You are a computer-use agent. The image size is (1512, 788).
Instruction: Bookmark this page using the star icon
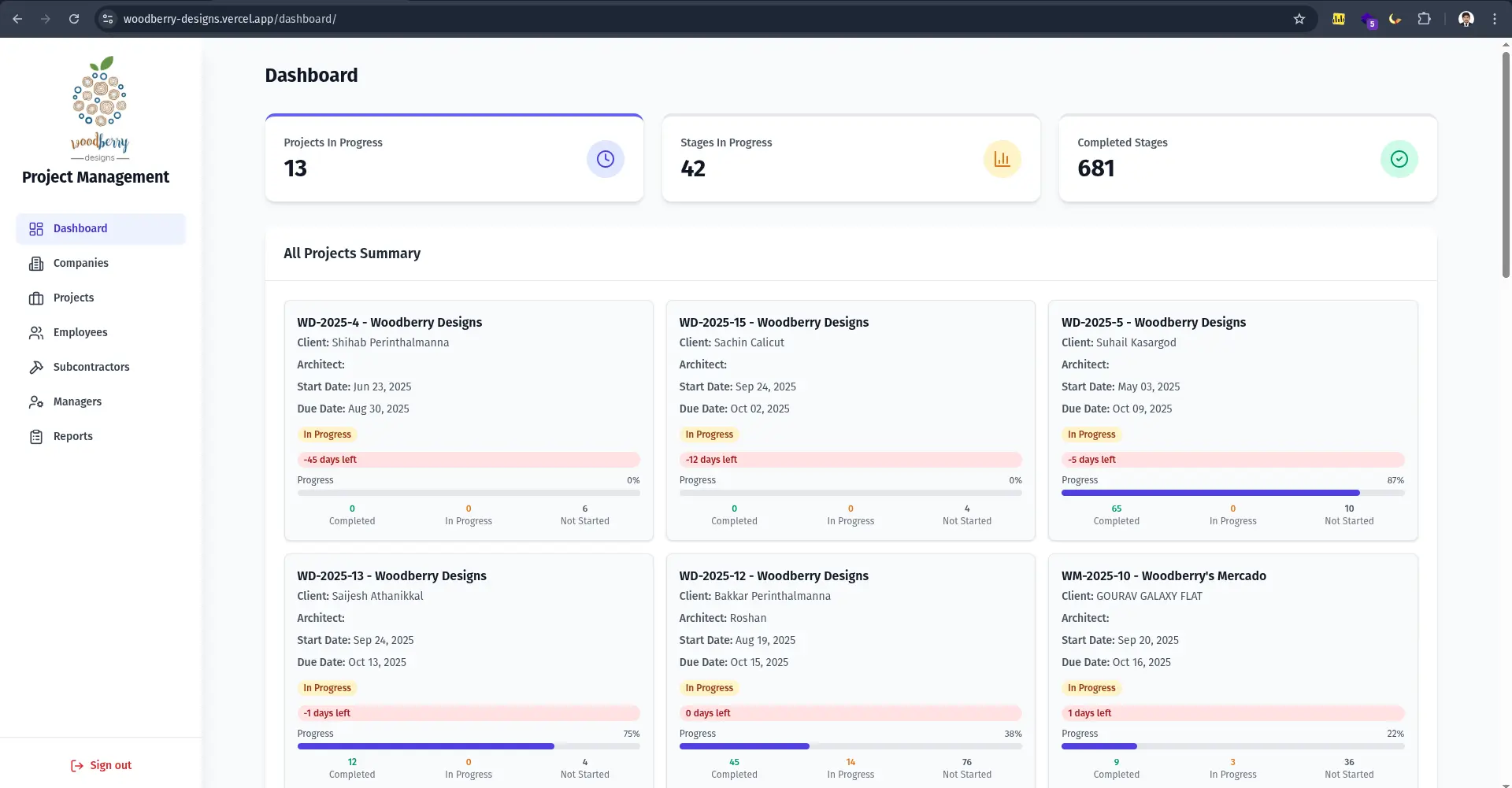(1301, 18)
